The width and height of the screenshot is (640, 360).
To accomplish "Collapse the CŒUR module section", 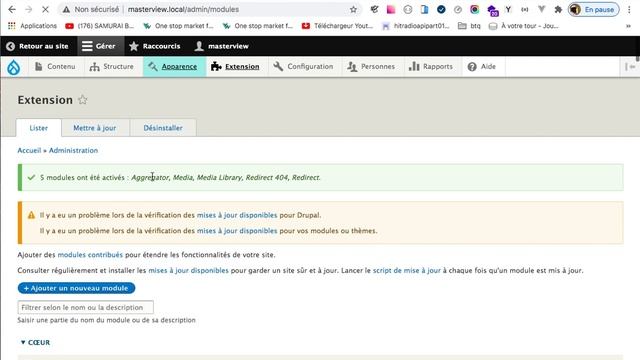I will point(35,342).
